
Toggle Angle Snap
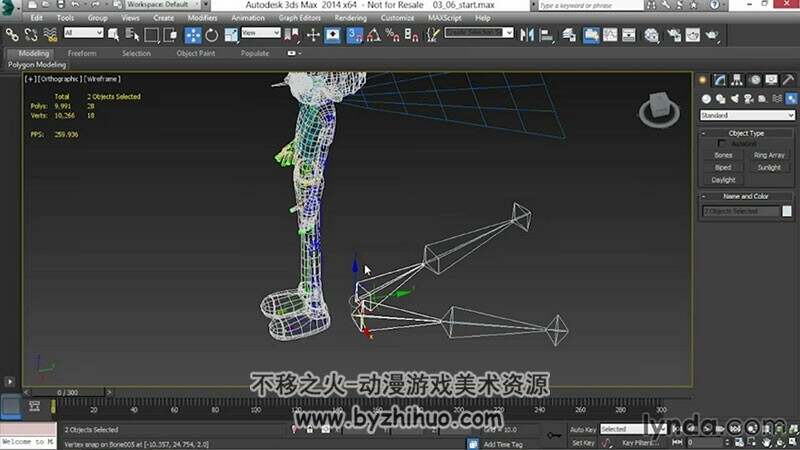[373, 35]
